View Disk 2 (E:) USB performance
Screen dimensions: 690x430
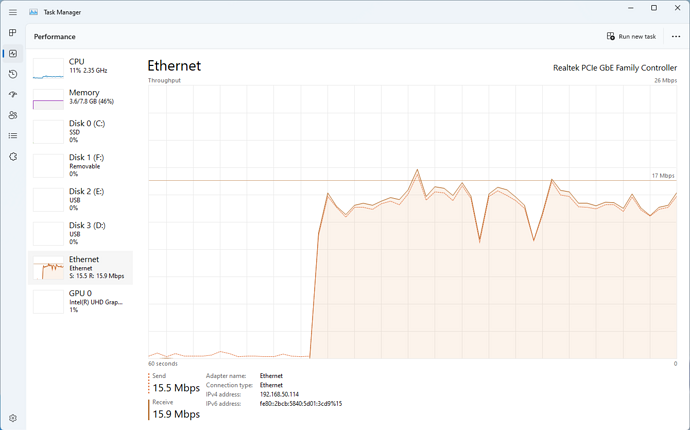pos(81,199)
